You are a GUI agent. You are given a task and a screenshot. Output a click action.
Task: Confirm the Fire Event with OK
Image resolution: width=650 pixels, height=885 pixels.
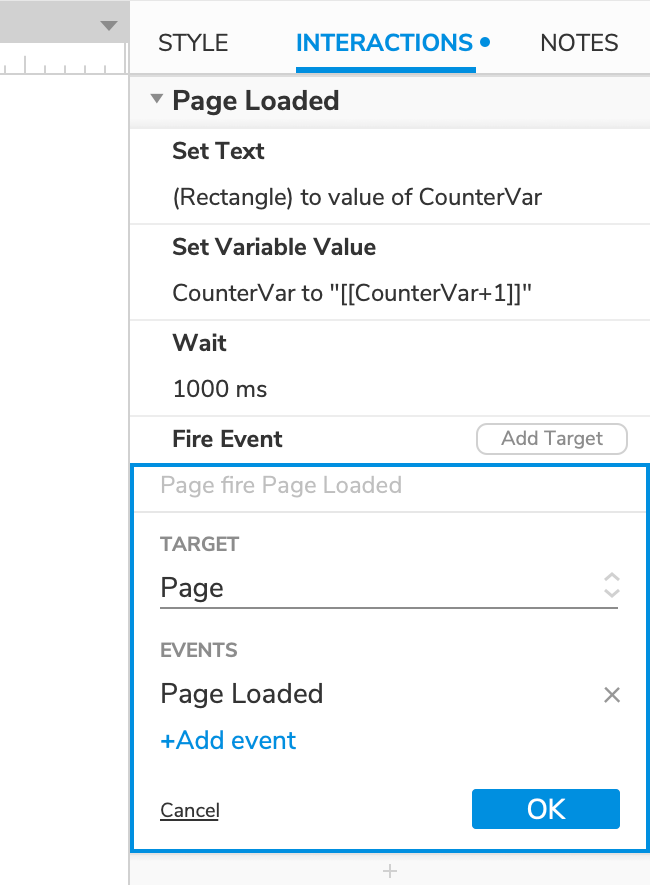(545, 809)
